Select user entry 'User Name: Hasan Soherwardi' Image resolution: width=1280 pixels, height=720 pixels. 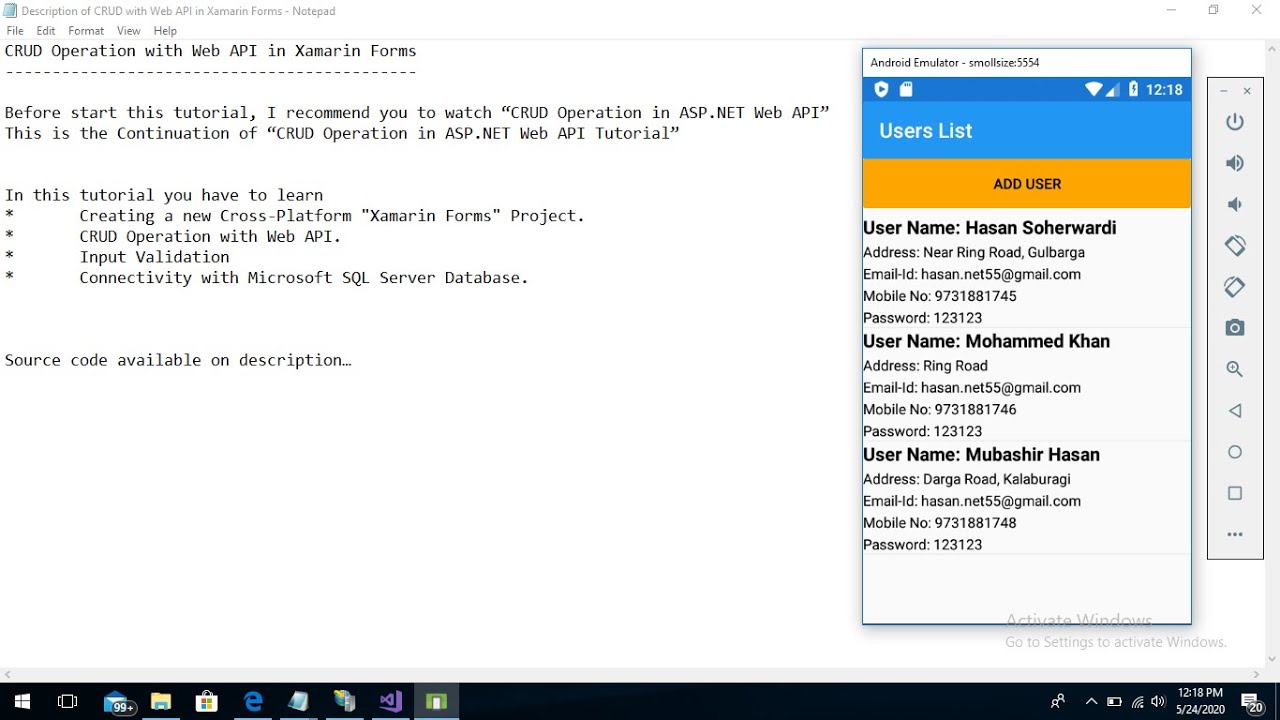click(x=989, y=228)
